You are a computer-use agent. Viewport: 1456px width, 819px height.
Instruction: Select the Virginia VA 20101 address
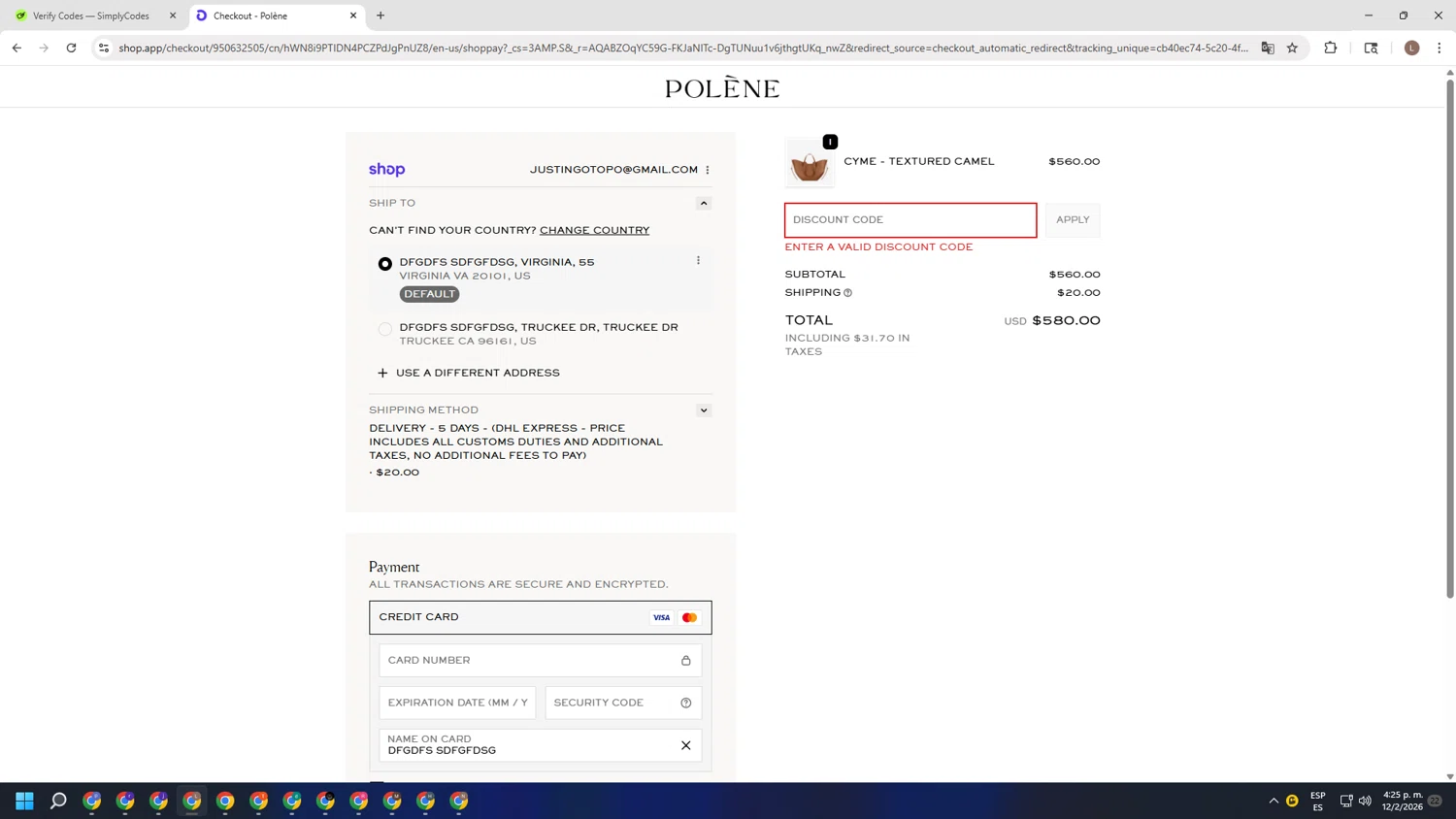pyautogui.click(x=385, y=264)
